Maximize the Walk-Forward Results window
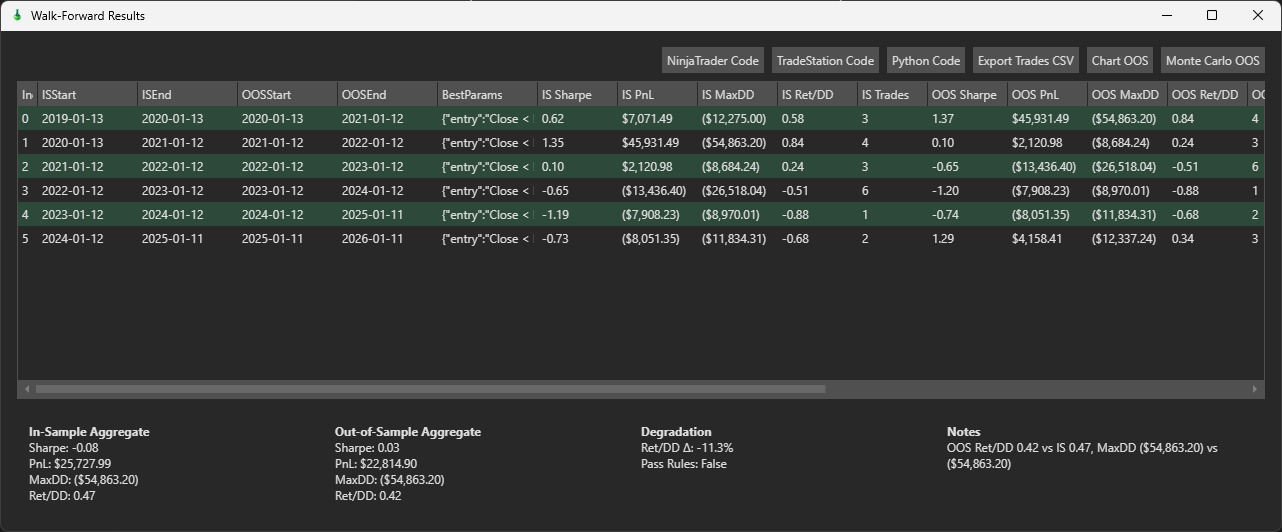The width and height of the screenshot is (1282, 532). click(x=1212, y=15)
